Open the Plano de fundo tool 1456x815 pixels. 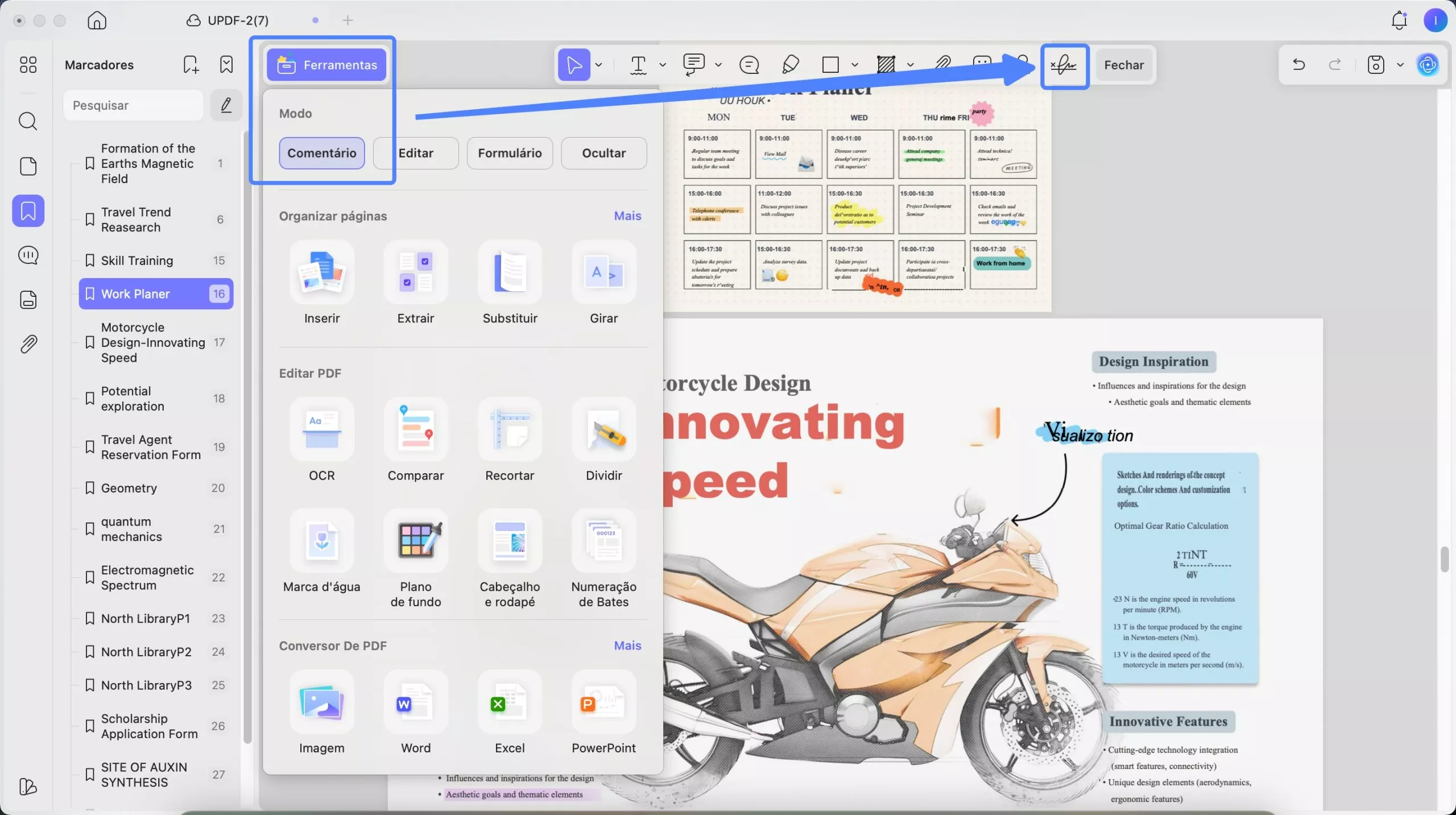[416, 559]
